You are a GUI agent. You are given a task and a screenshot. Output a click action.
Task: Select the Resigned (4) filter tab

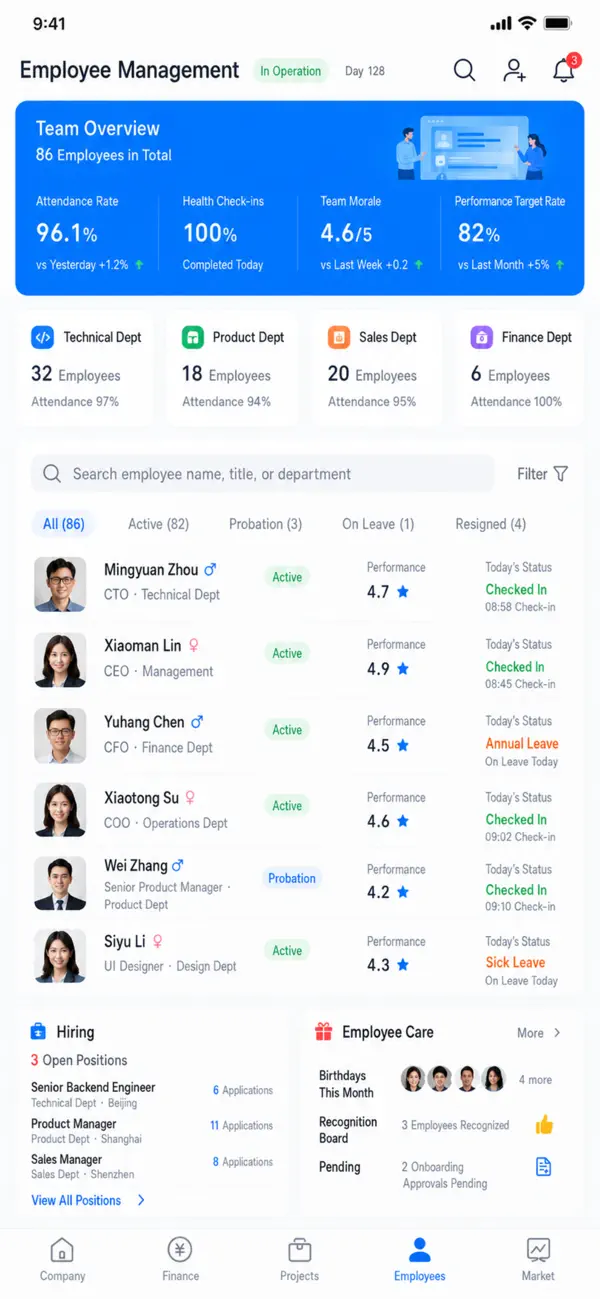coord(490,524)
